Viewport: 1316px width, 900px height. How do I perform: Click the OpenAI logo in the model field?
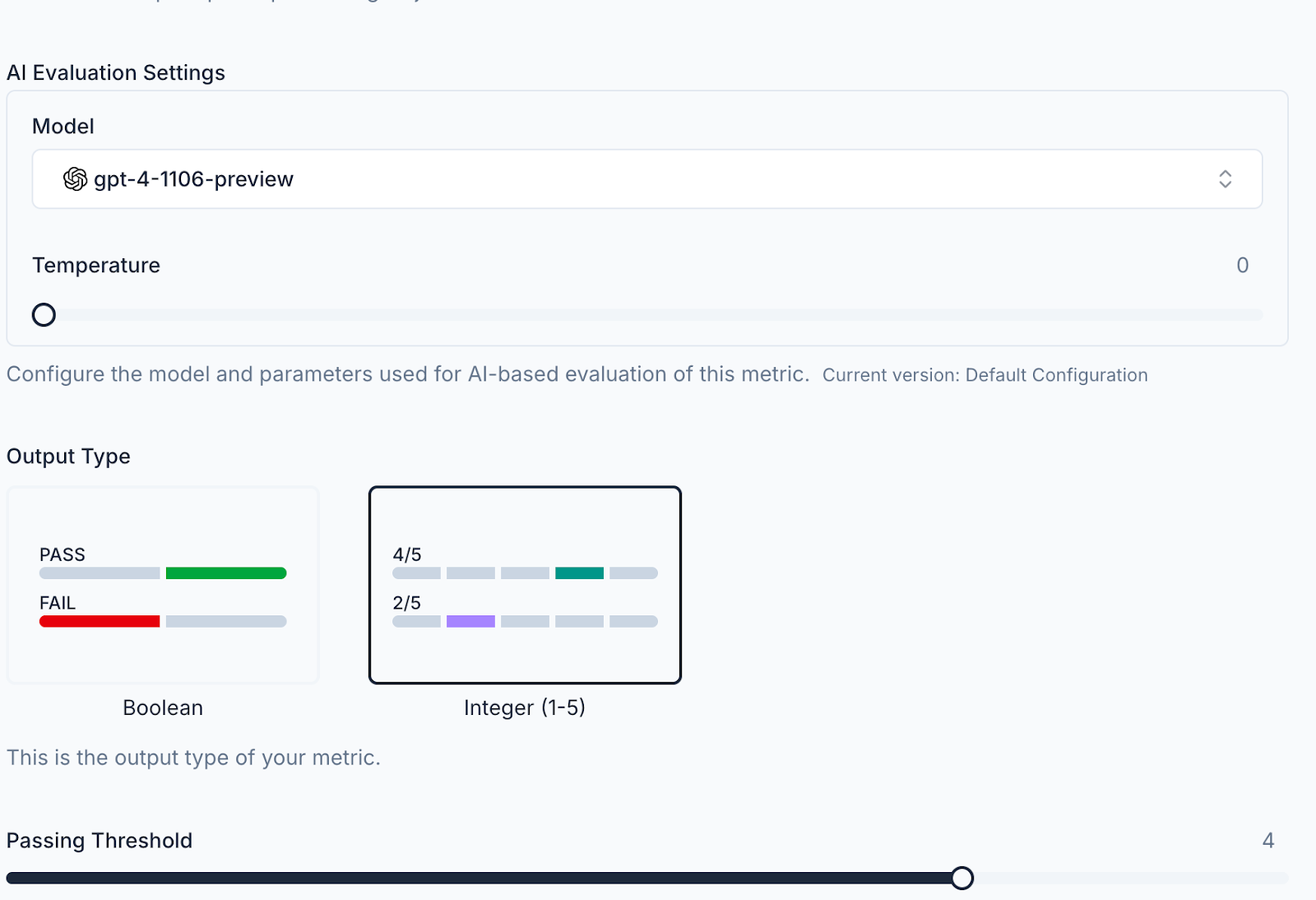(75, 179)
